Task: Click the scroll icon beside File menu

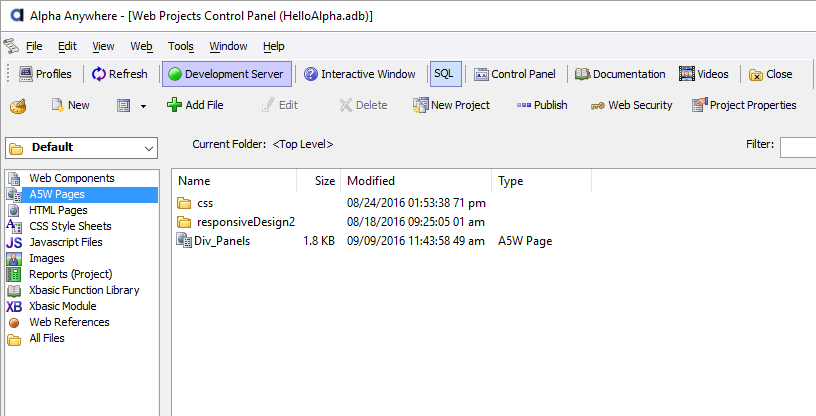Action: (x=11, y=46)
